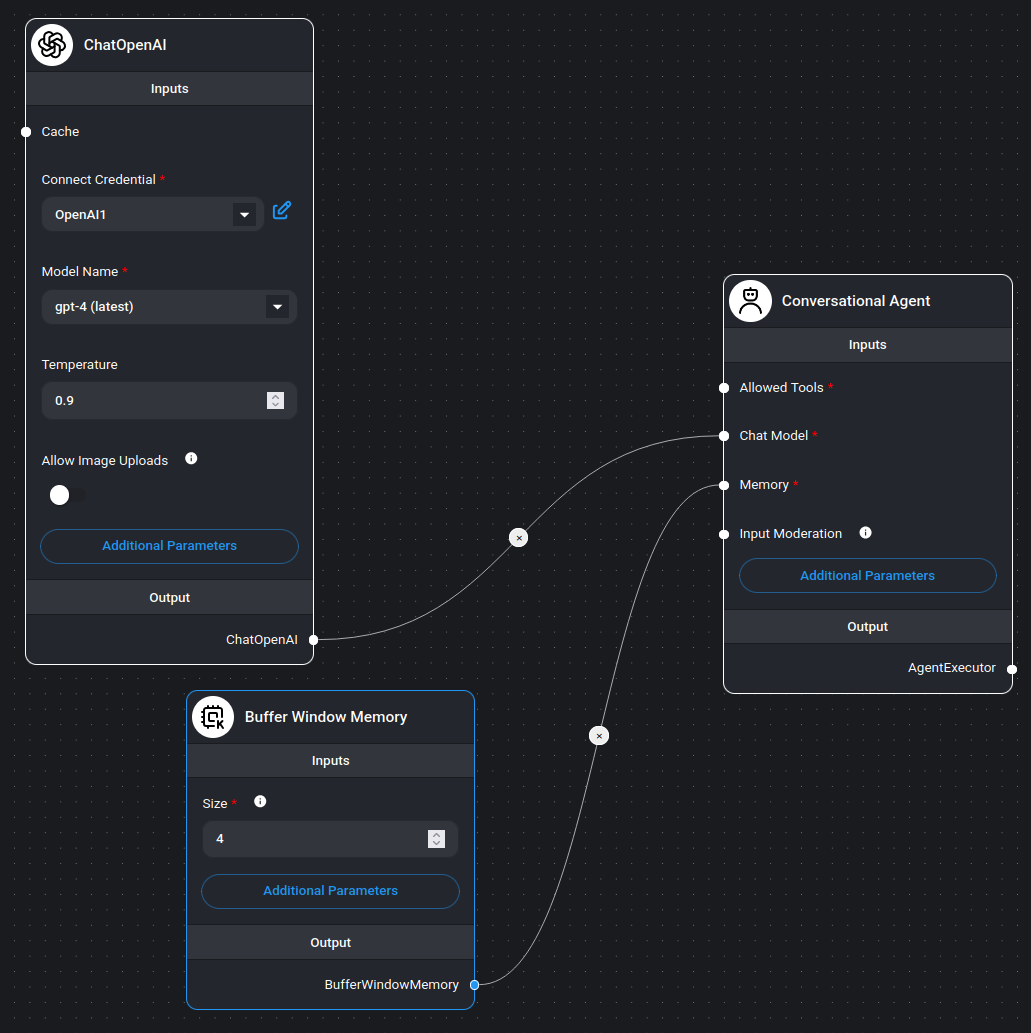The width and height of the screenshot is (1031, 1033).
Task: Click the Cache label
Action: (x=60, y=131)
